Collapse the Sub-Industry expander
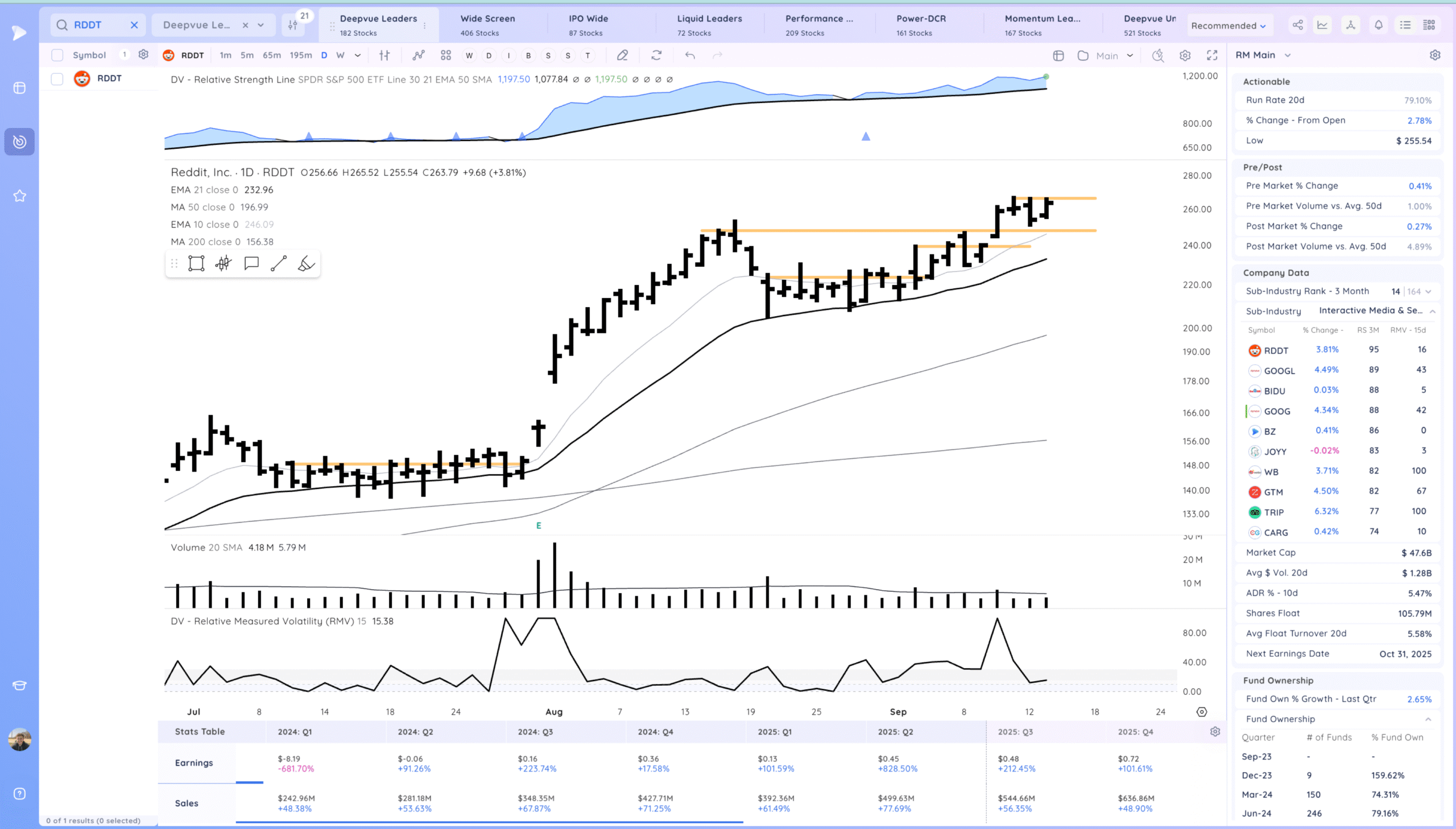The image size is (1456, 829). 1433,311
